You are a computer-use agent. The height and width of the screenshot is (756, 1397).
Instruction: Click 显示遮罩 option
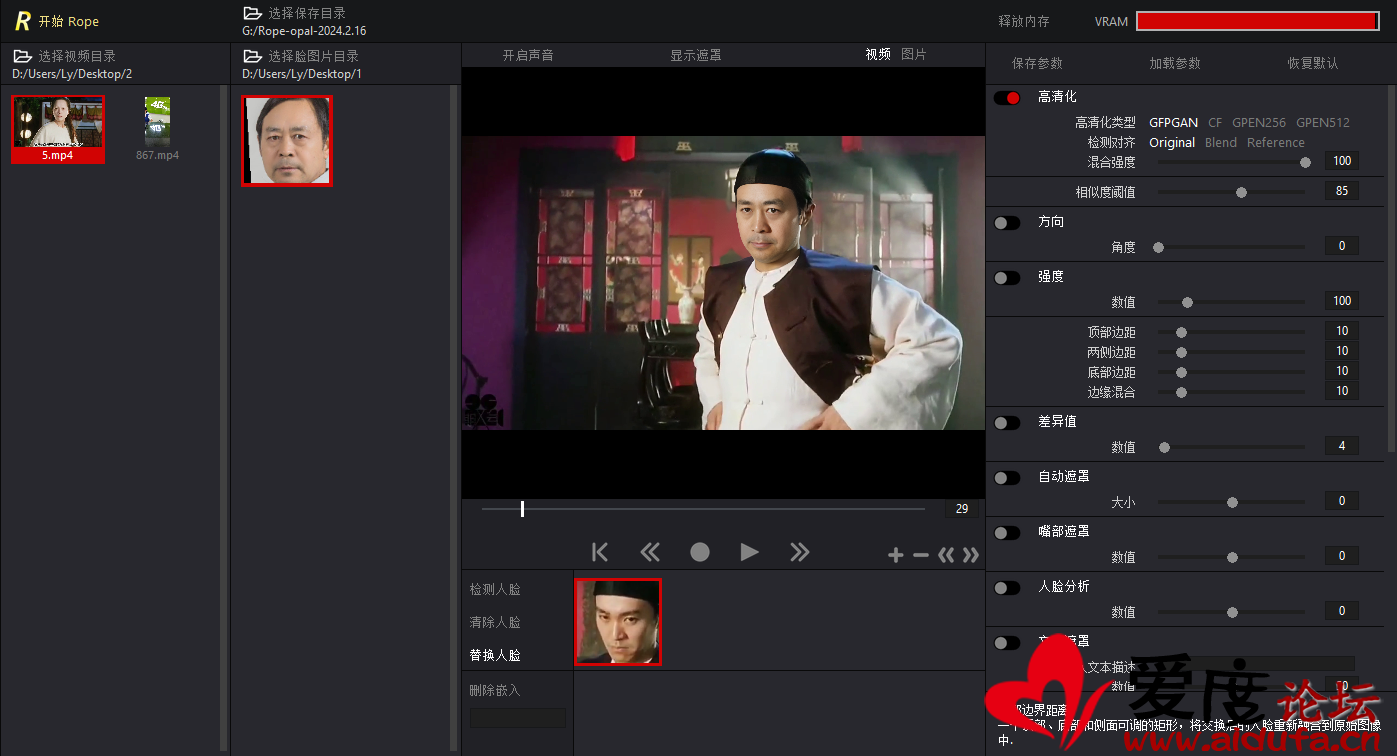coord(696,56)
